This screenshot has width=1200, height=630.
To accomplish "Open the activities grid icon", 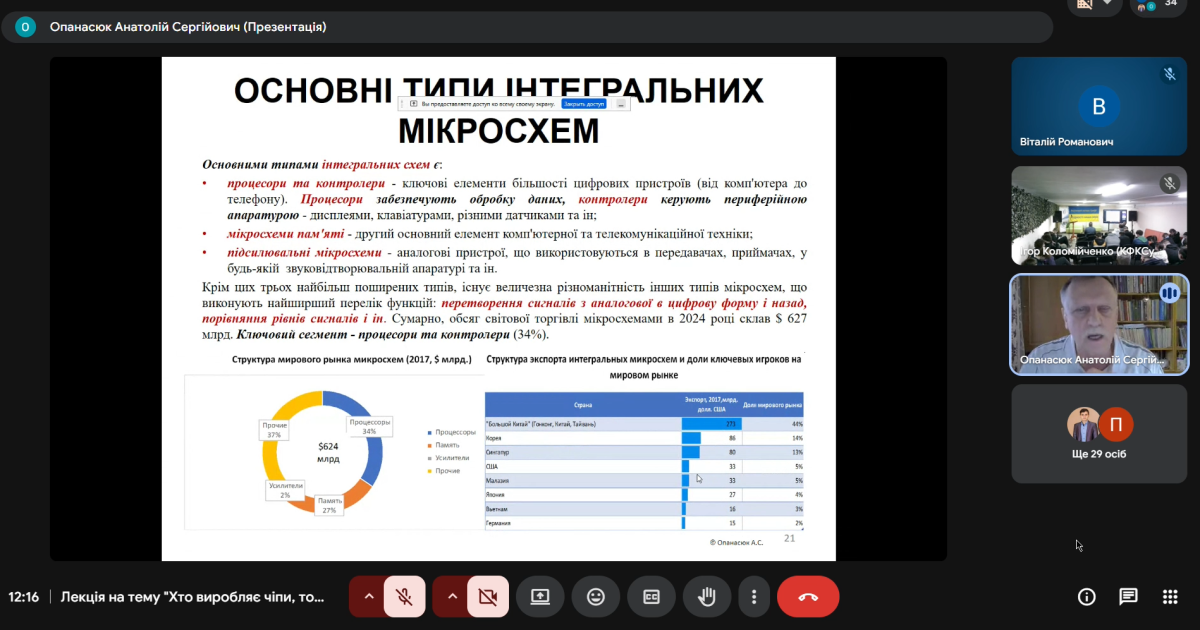I will [1170, 597].
